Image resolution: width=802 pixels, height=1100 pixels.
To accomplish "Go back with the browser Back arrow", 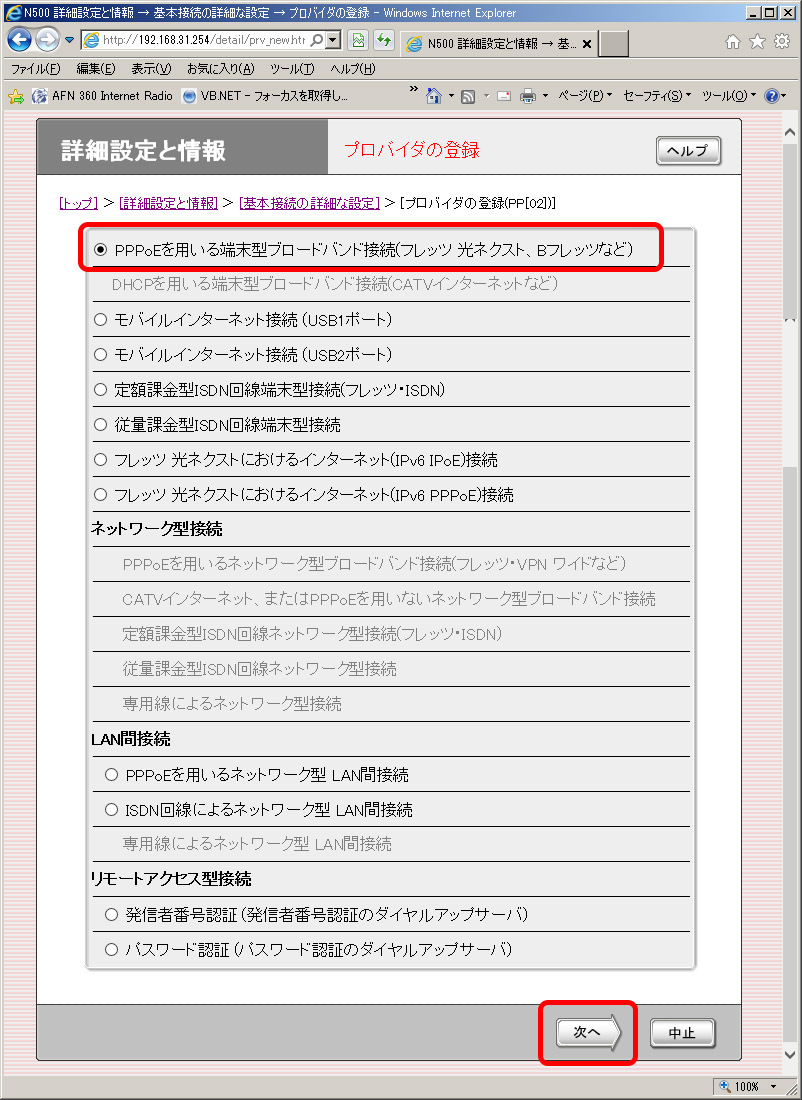I will [x=19, y=40].
